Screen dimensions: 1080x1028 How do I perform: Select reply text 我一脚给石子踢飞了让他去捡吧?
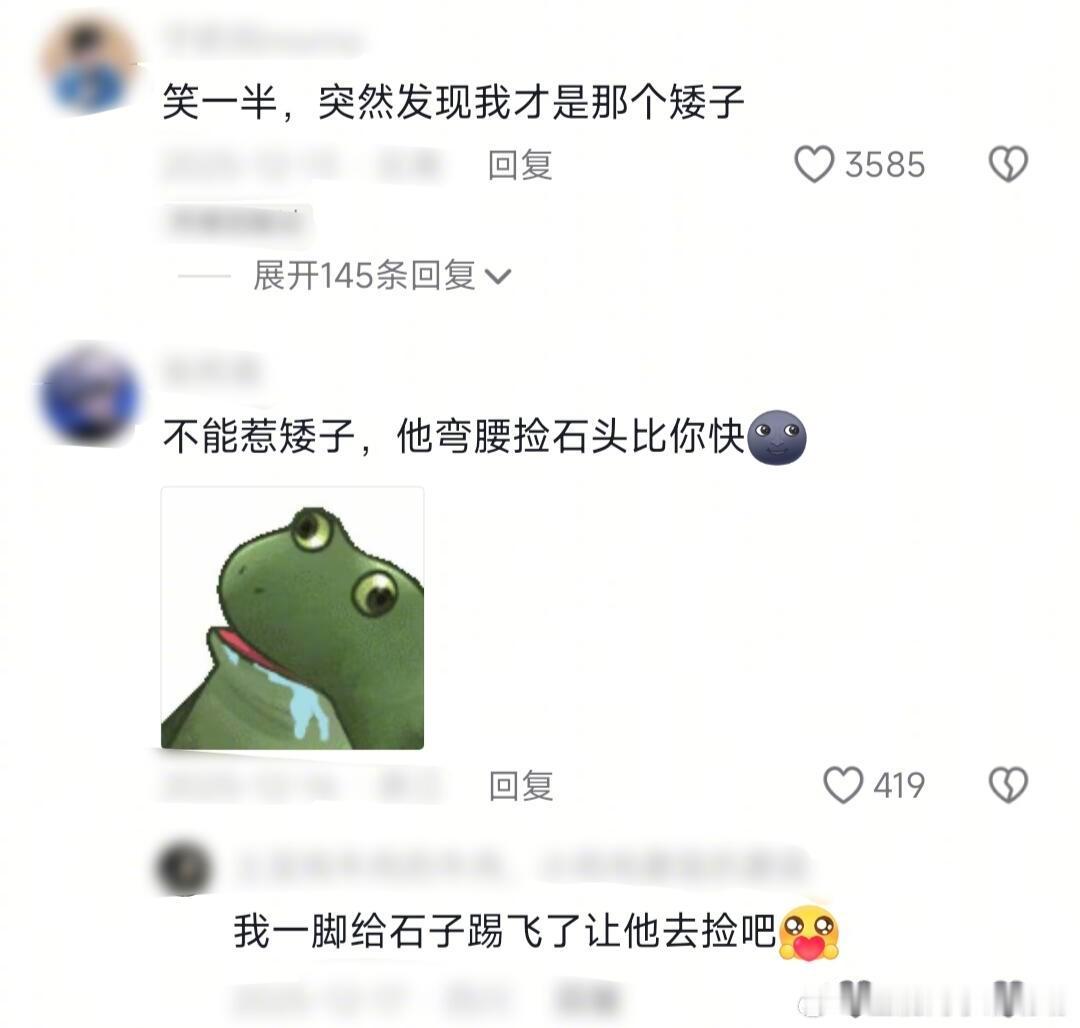505,931
